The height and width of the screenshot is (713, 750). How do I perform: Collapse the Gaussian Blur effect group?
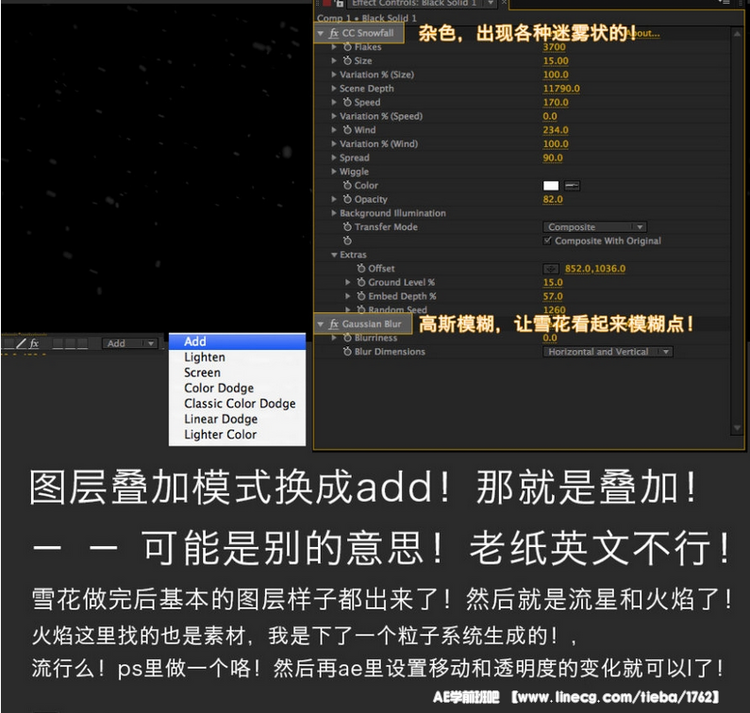320,324
